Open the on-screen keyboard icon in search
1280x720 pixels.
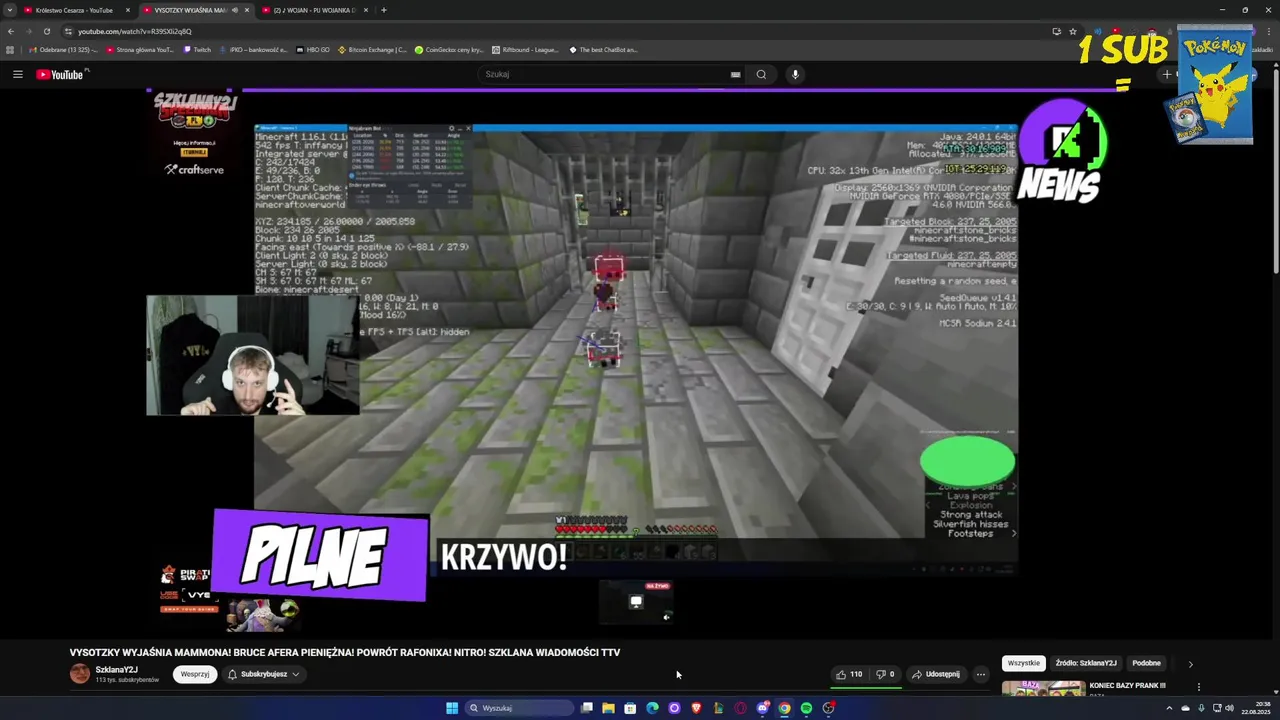735,74
